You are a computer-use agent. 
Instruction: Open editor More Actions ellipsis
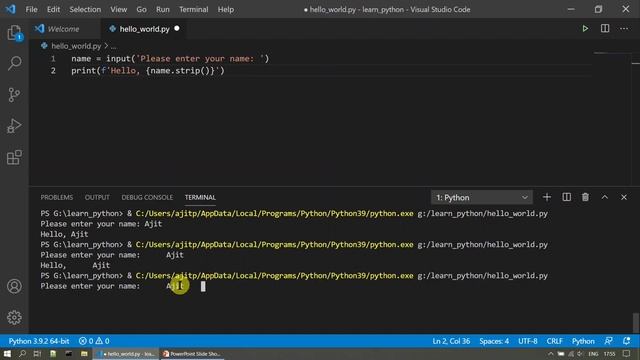pos(624,29)
